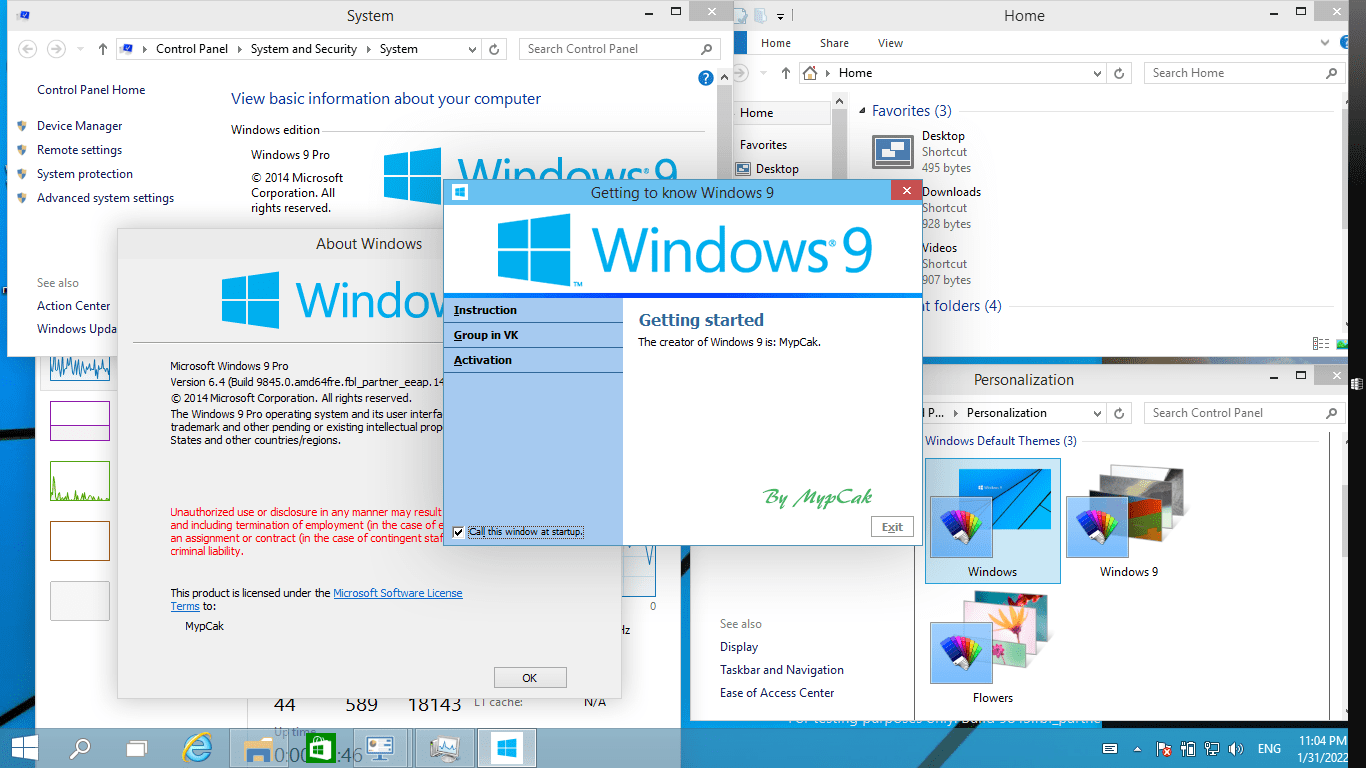Select the Windows theme thumbnail
Viewport: 1366px width, 768px height.
click(x=992, y=520)
